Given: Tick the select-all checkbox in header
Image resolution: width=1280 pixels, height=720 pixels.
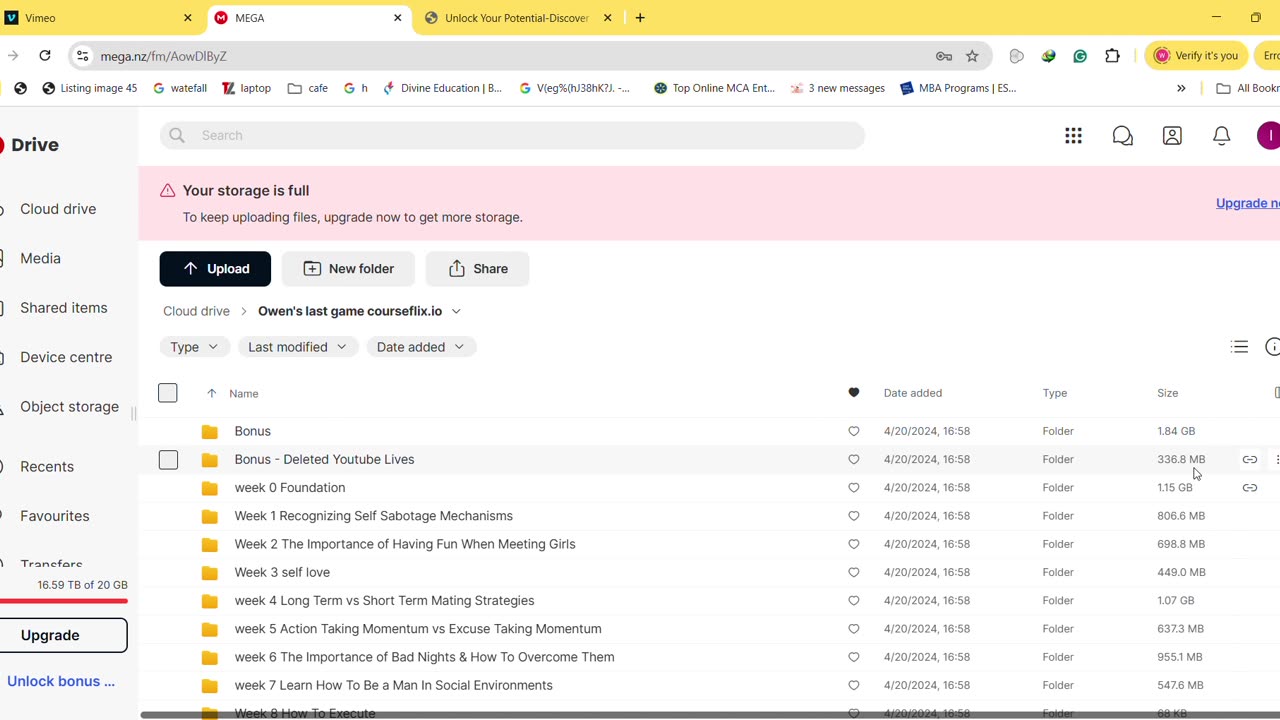Looking at the screenshot, I should tap(168, 393).
